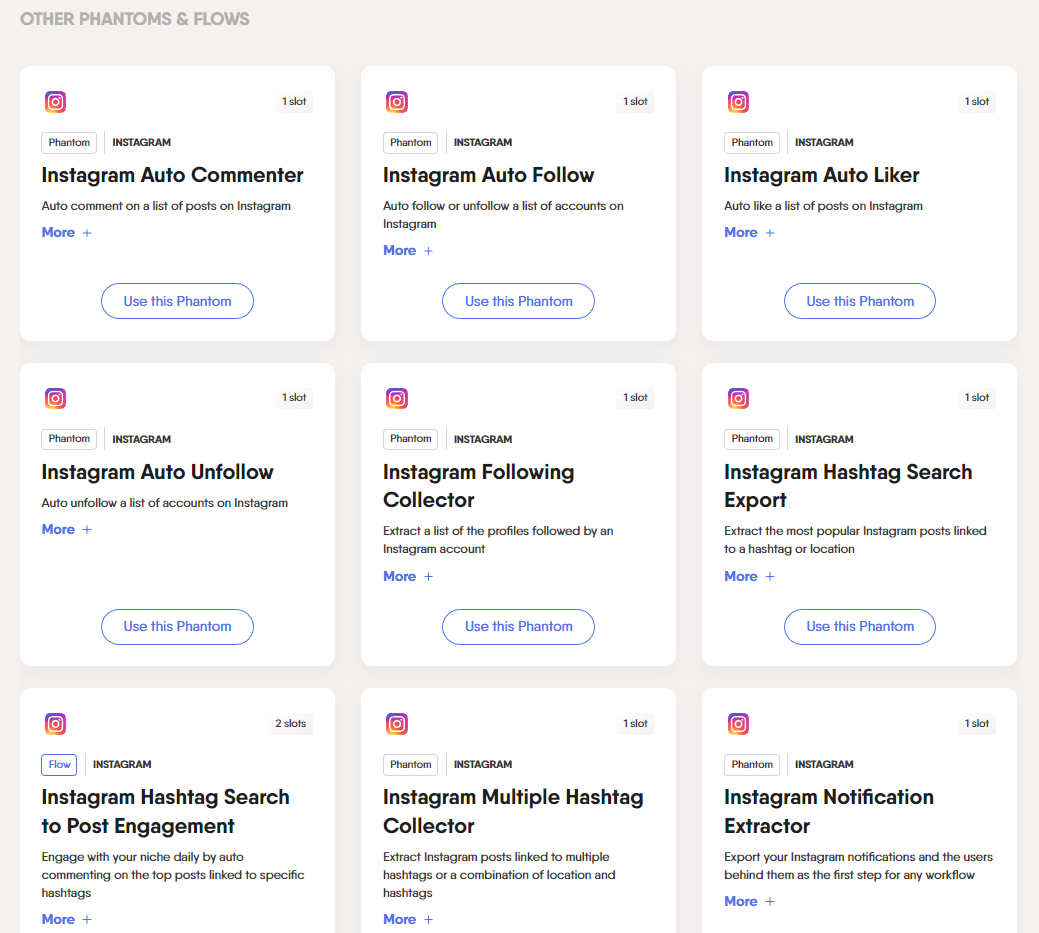Image resolution: width=1039 pixels, height=933 pixels.
Task: Click 1 slot badge on Notification Extractor card
Action: coord(977,724)
